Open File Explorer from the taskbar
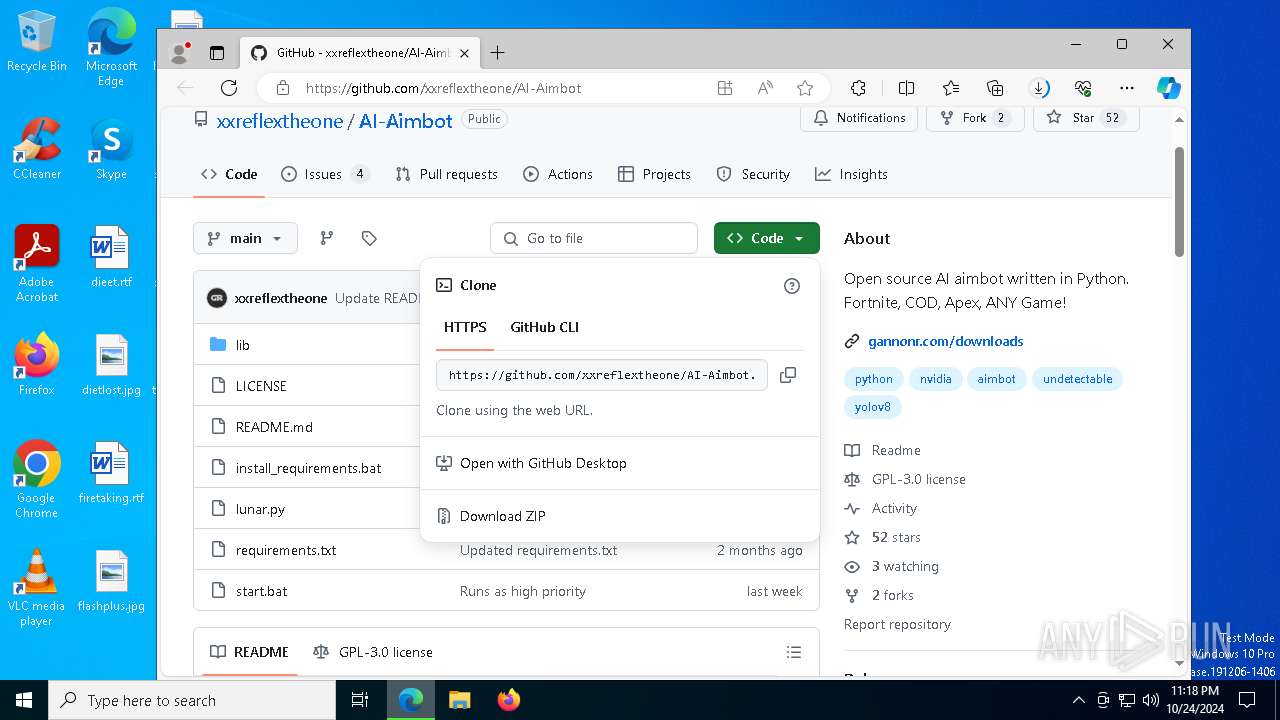Viewport: 1280px width, 720px height. tap(459, 700)
